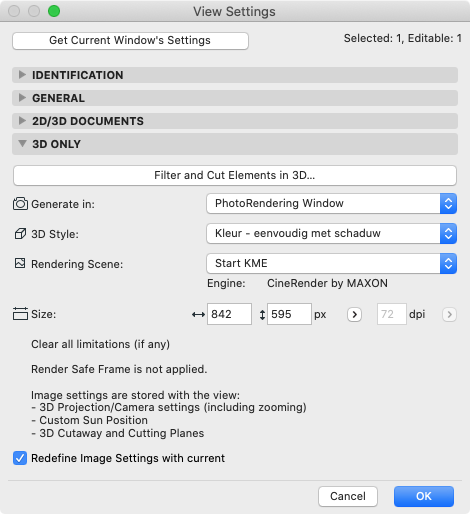Viewport: 470px width, 514px height.
Task: Click the greyed dpi arrow button
Action: 449,314
